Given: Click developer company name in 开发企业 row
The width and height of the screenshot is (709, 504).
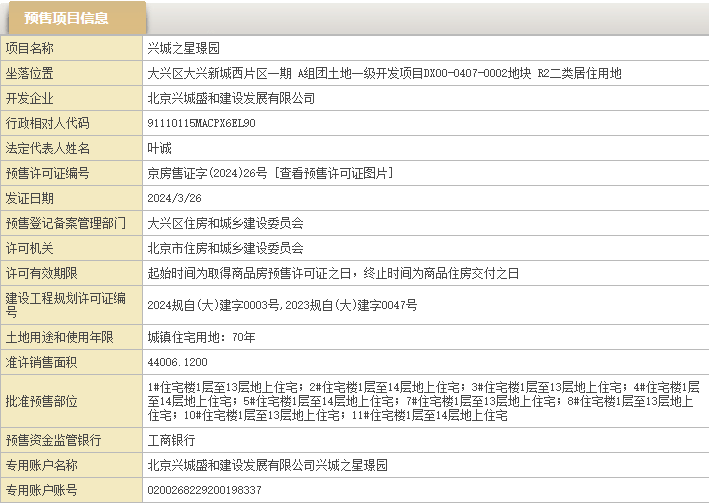Looking at the screenshot, I should pyautogui.click(x=231, y=98).
